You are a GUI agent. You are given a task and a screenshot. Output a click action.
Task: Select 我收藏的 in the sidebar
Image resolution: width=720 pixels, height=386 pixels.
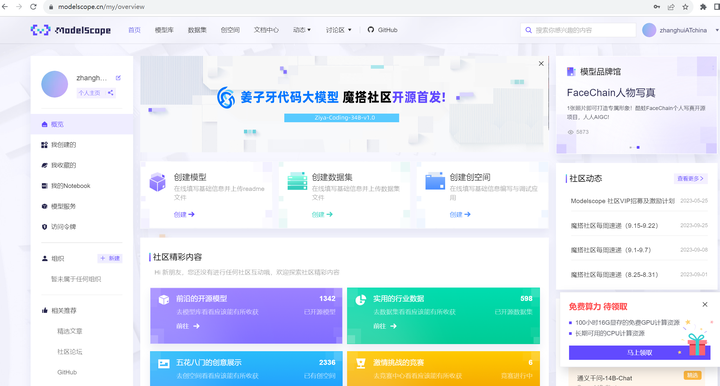coord(82,165)
